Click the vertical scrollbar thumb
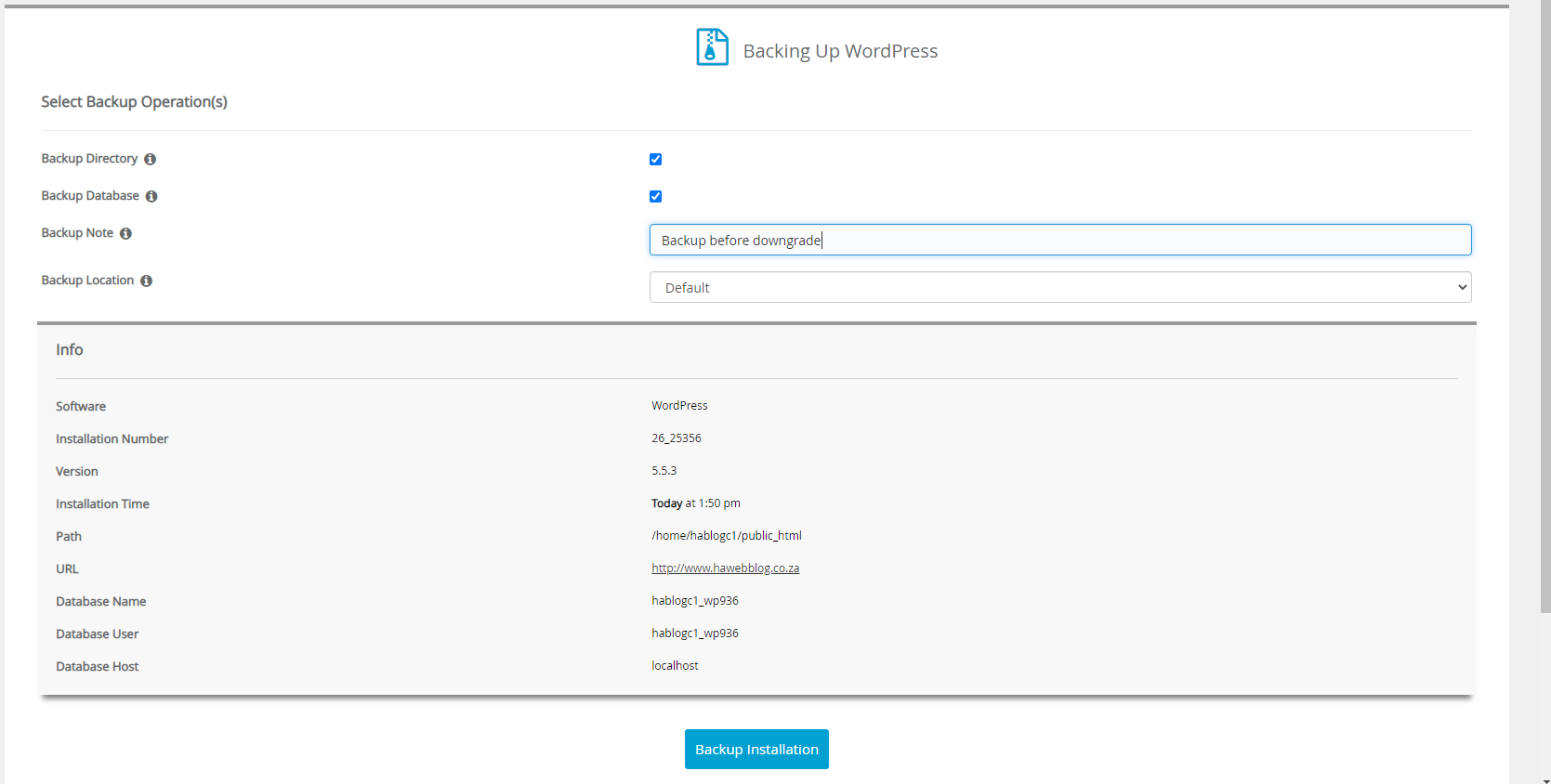The height and width of the screenshot is (784, 1551). point(1544,307)
